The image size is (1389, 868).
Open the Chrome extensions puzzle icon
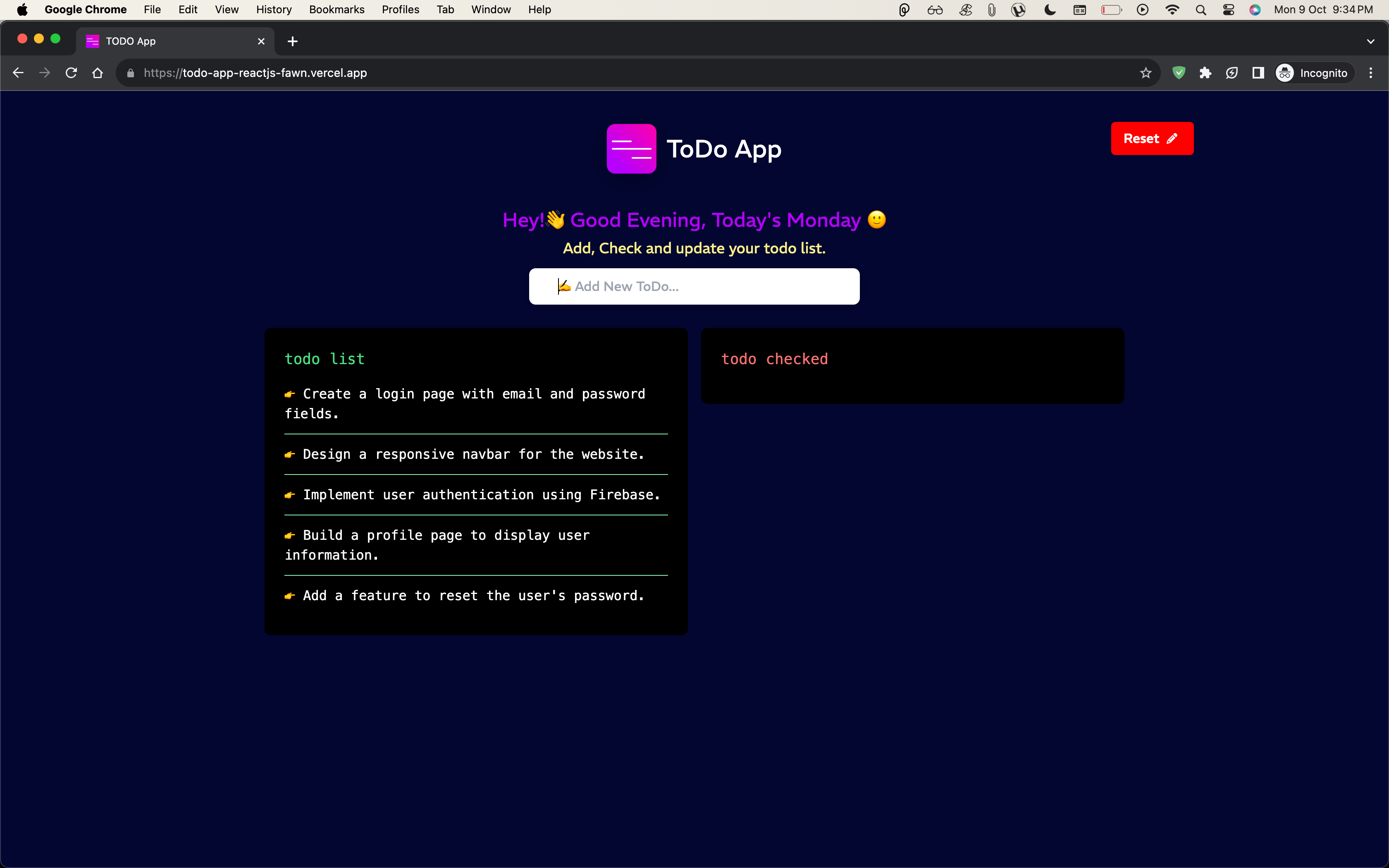1205,73
